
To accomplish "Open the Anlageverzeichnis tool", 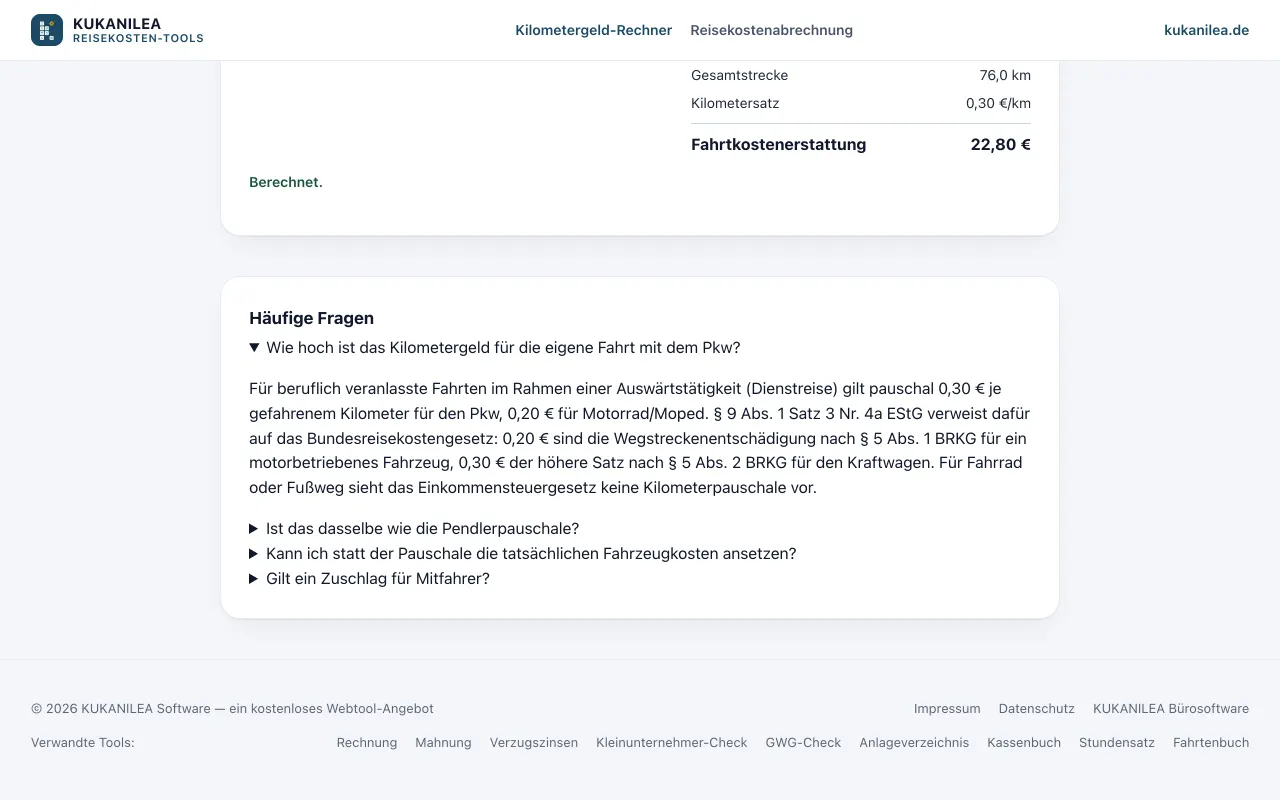I will pyautogui.click(x=914, y=742).
